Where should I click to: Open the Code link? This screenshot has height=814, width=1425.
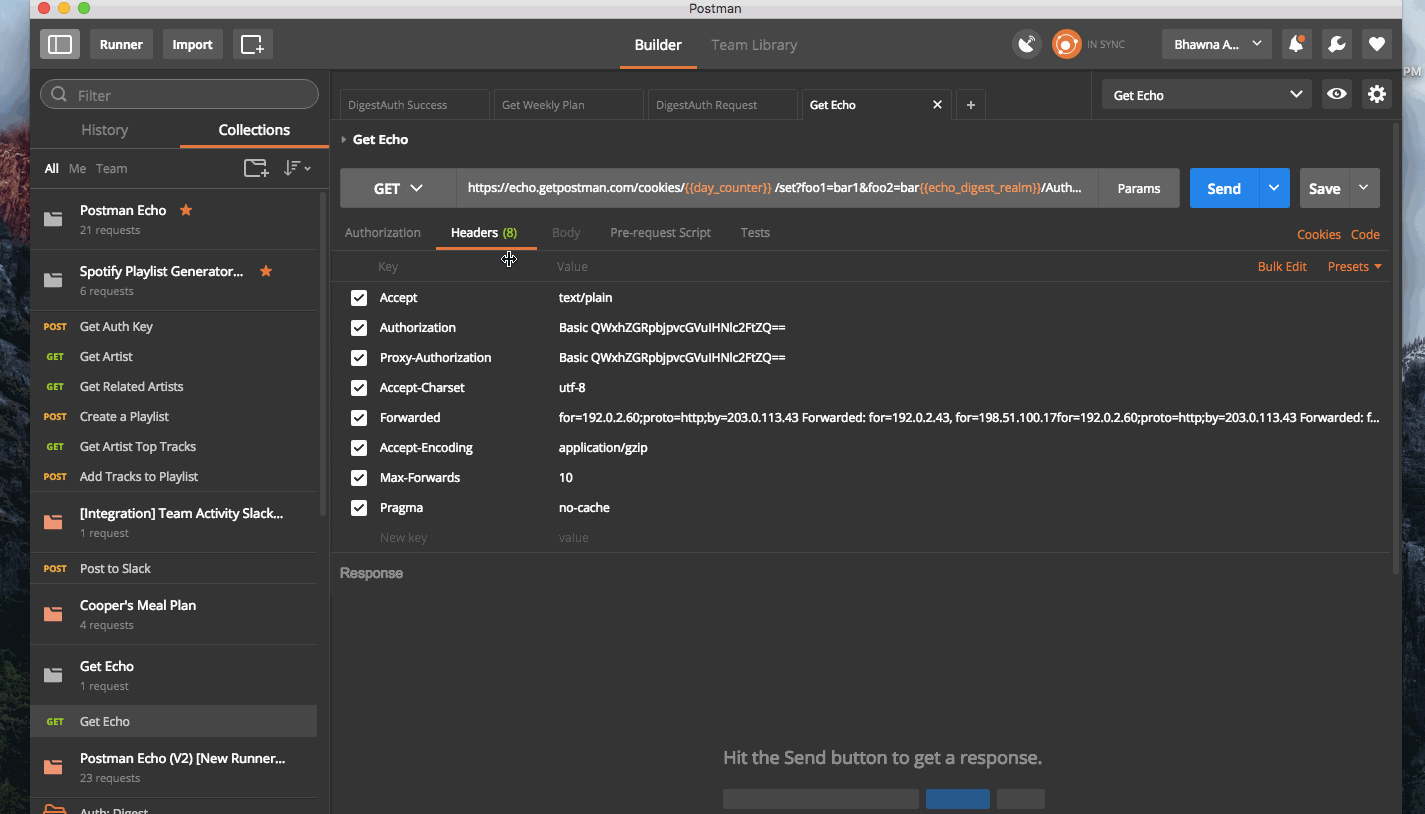point(1365,234)
